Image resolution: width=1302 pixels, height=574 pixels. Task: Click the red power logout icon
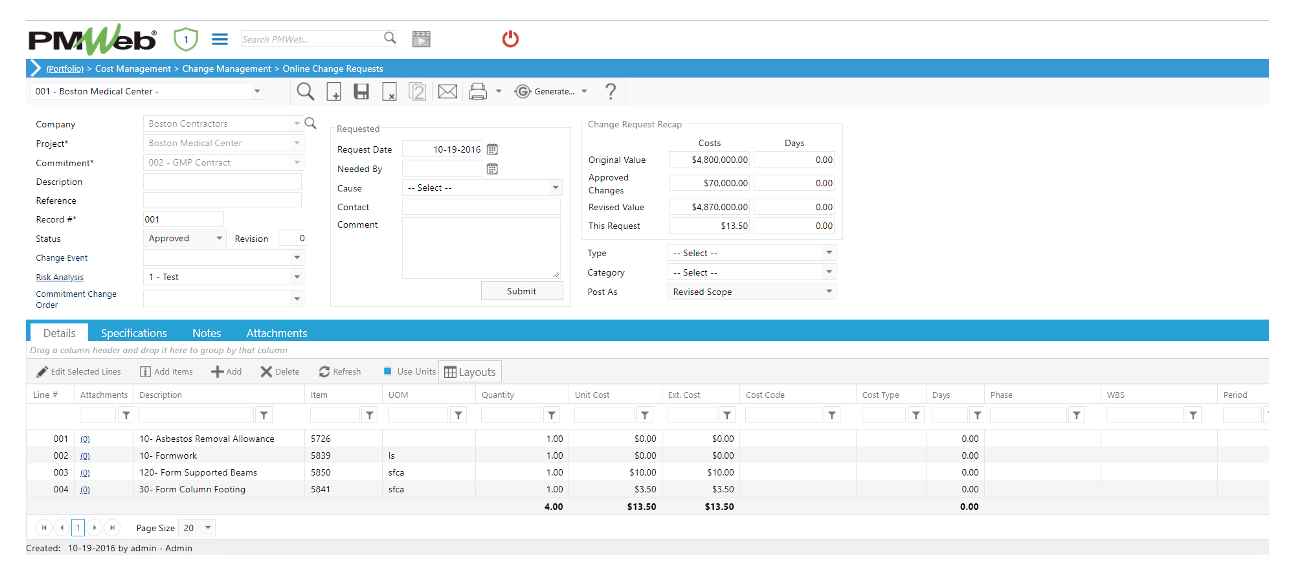(510, 39)
